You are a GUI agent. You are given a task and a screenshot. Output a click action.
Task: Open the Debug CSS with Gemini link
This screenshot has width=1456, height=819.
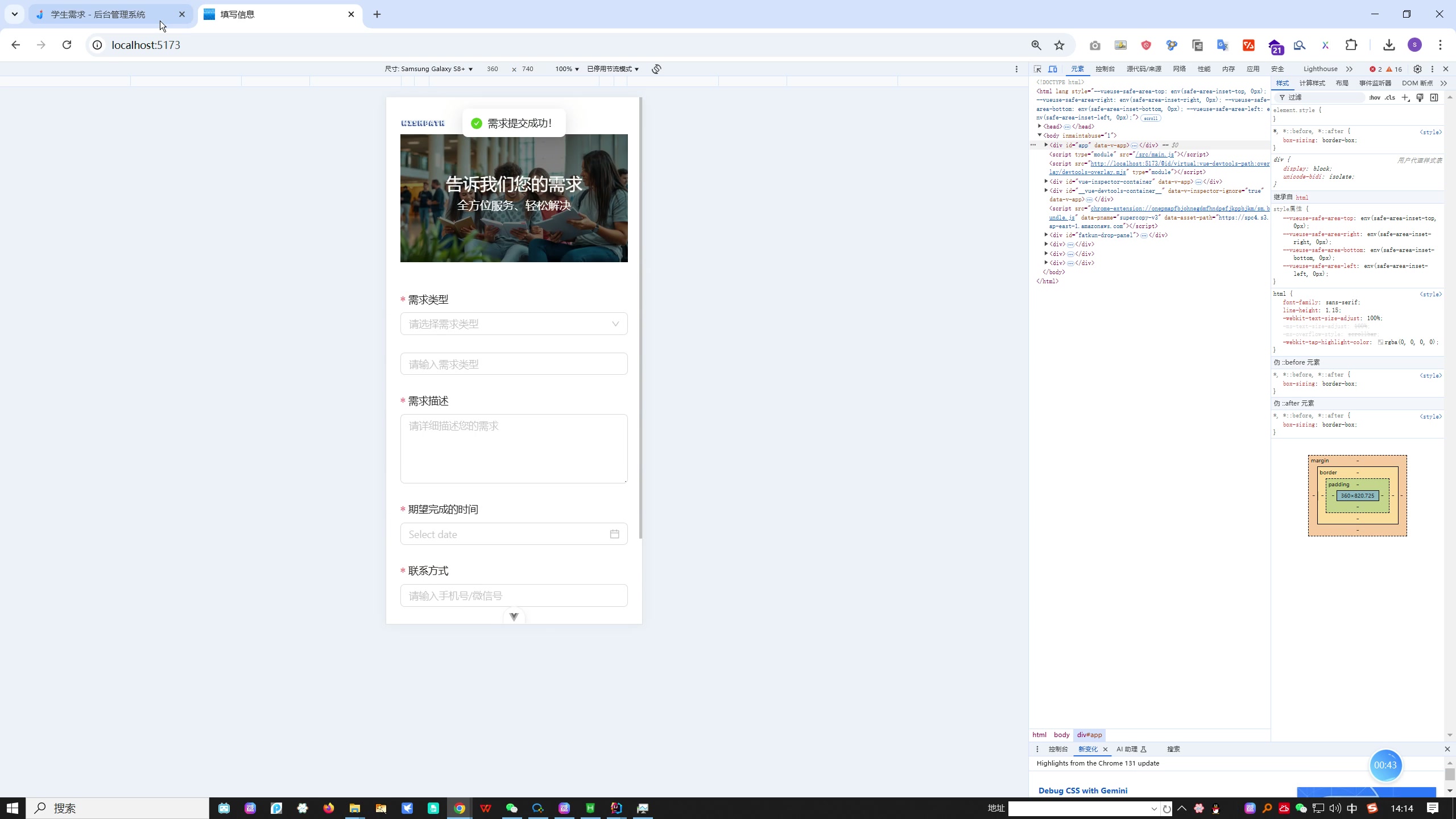1083,791
